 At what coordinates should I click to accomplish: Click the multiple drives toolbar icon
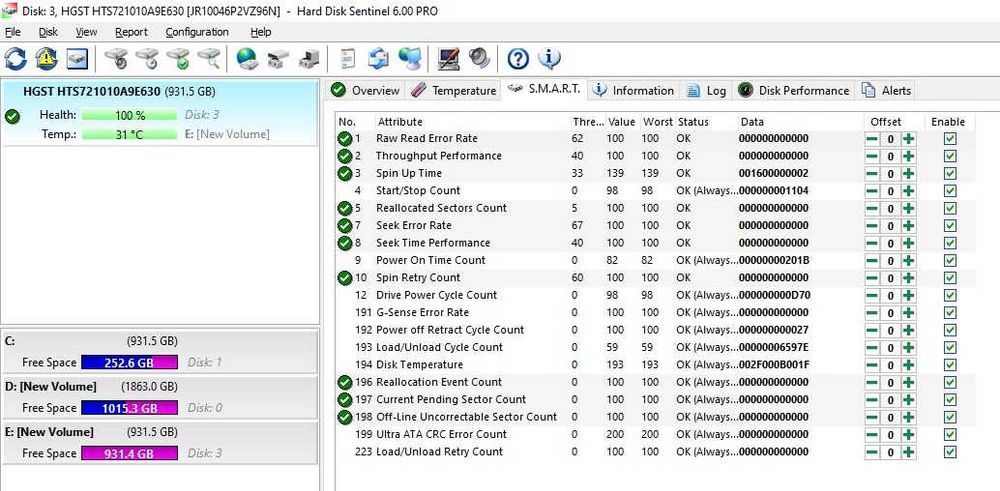[278, 59]
